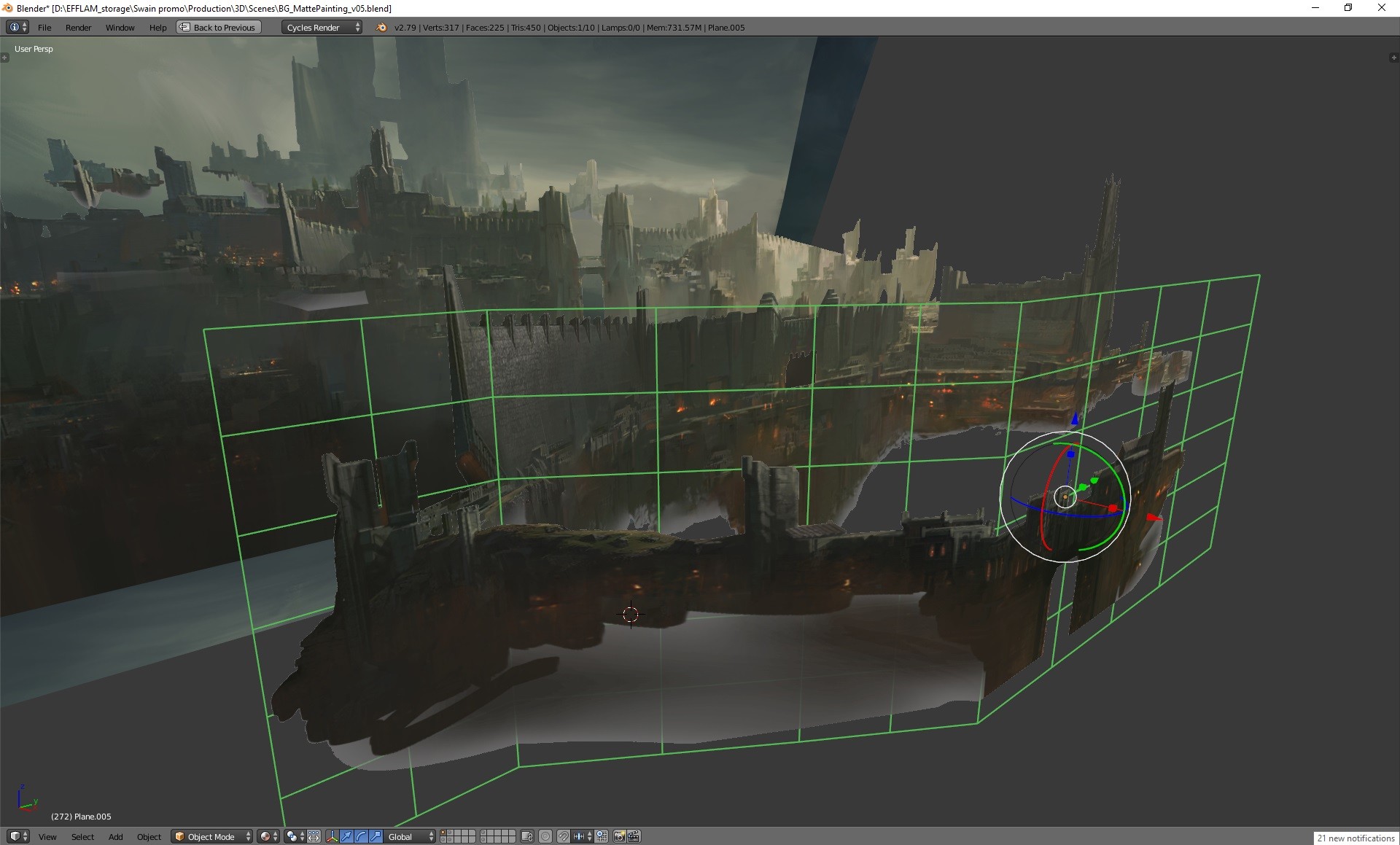The image size is (1400, 845).
Task: Open the Window menu
Action: tap(120, 28)
